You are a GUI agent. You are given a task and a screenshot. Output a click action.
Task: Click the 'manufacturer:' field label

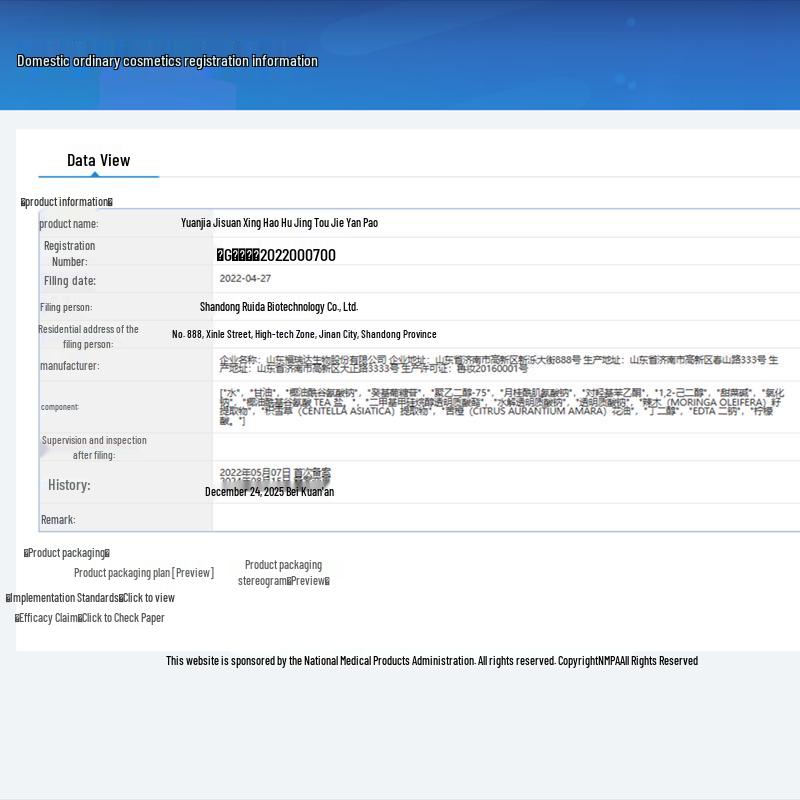point(70,366)
